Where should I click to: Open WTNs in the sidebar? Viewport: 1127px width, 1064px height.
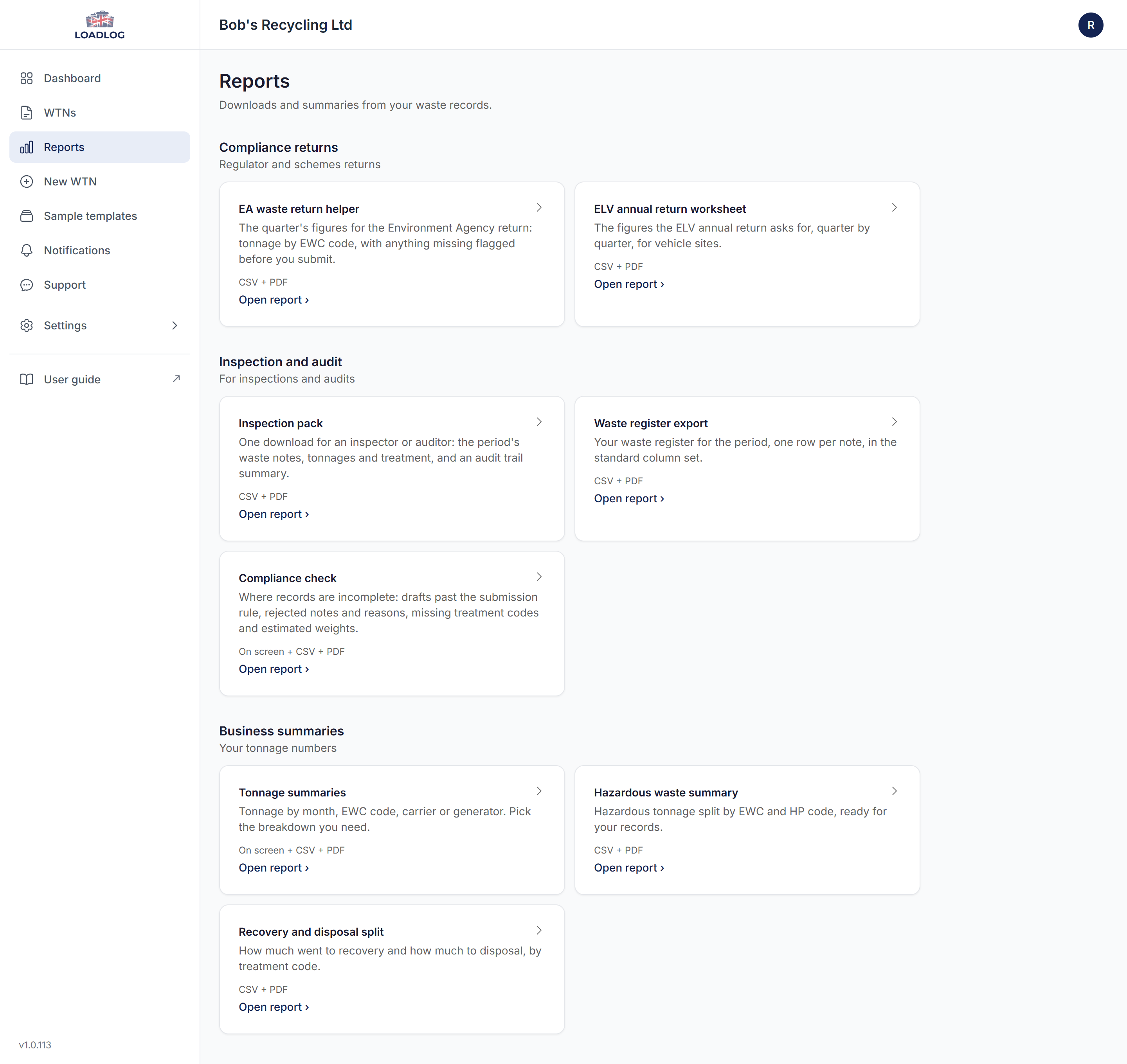(x=99, y=113)
